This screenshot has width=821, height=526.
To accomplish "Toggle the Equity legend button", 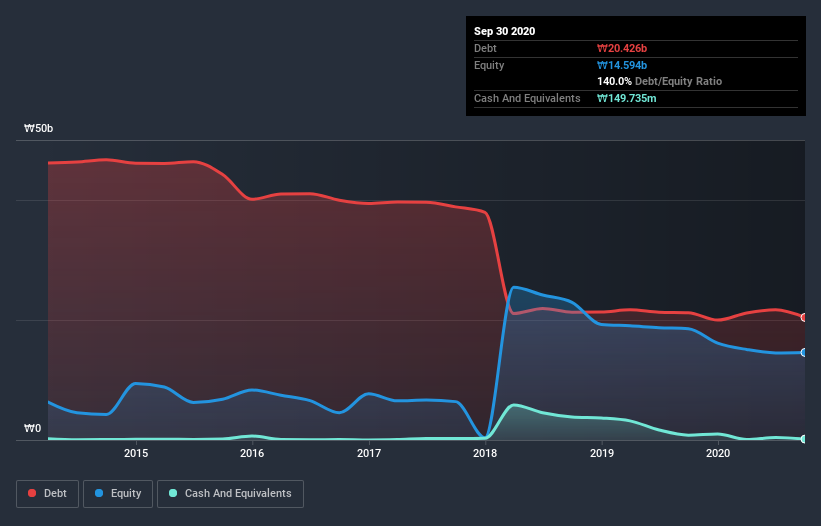I will 118,494.
